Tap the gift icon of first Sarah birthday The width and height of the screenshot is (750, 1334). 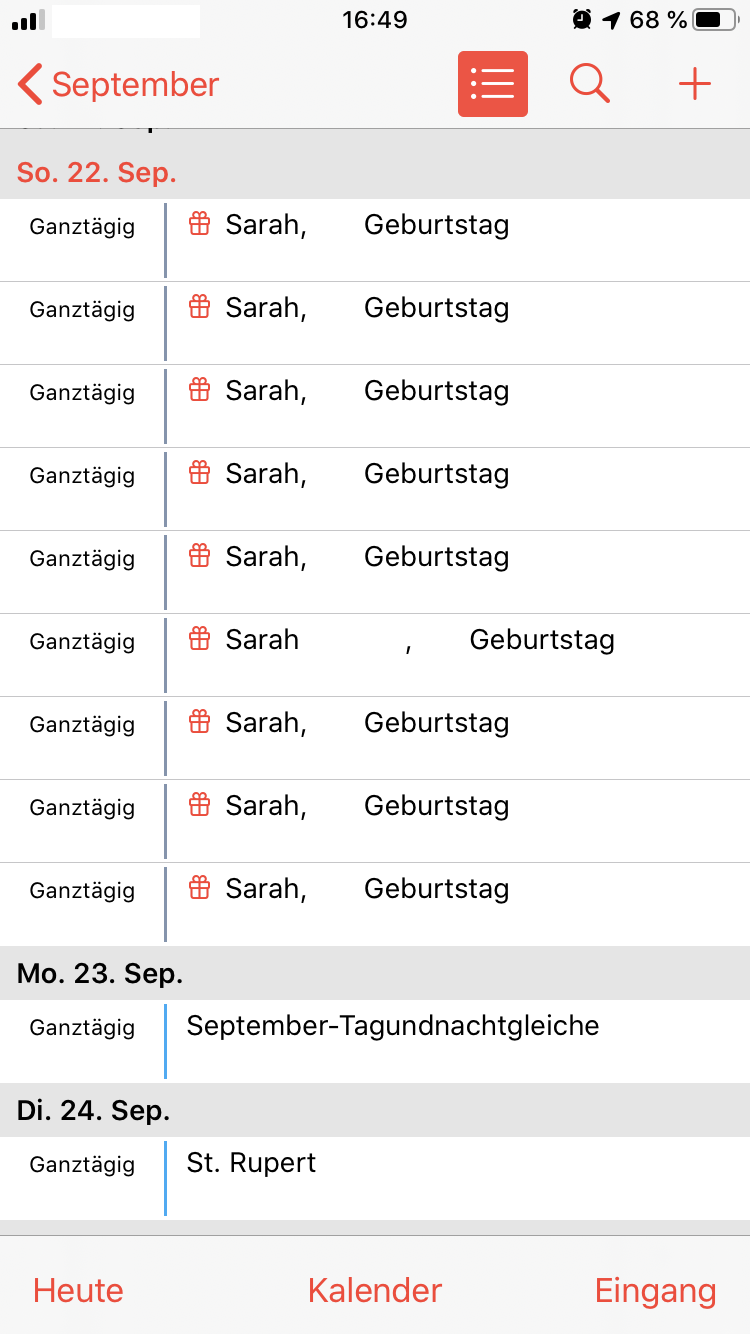point(200,224)
